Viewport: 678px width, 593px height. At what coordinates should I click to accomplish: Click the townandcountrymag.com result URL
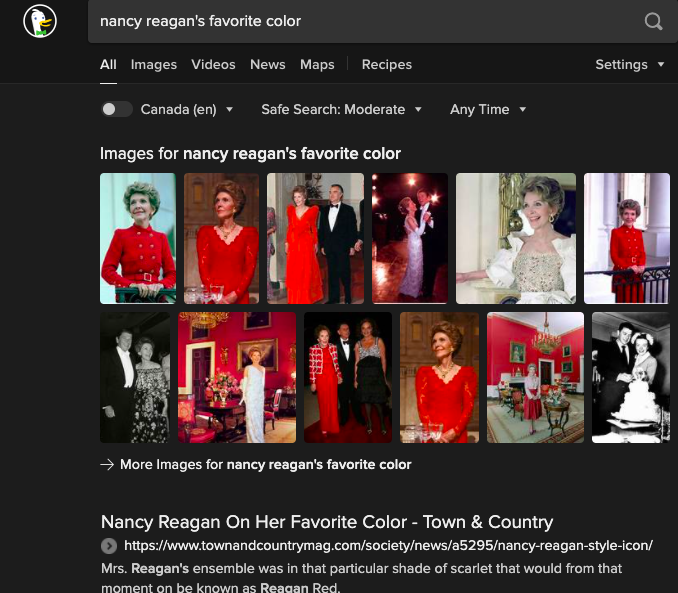tap(388, 546)
